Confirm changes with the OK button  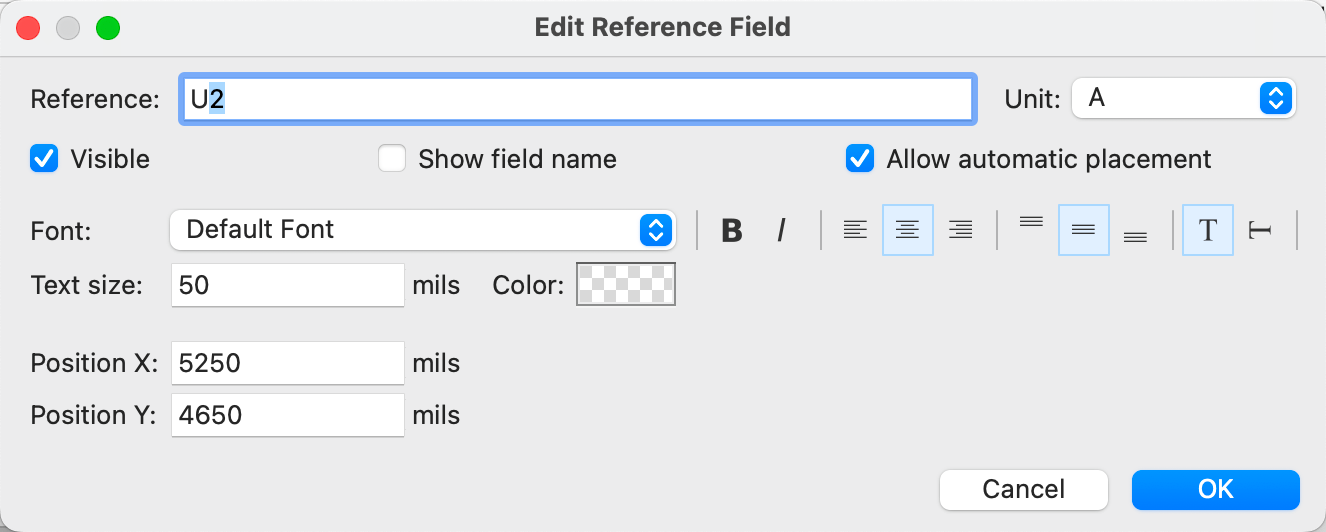click(x=1215, y=489)
